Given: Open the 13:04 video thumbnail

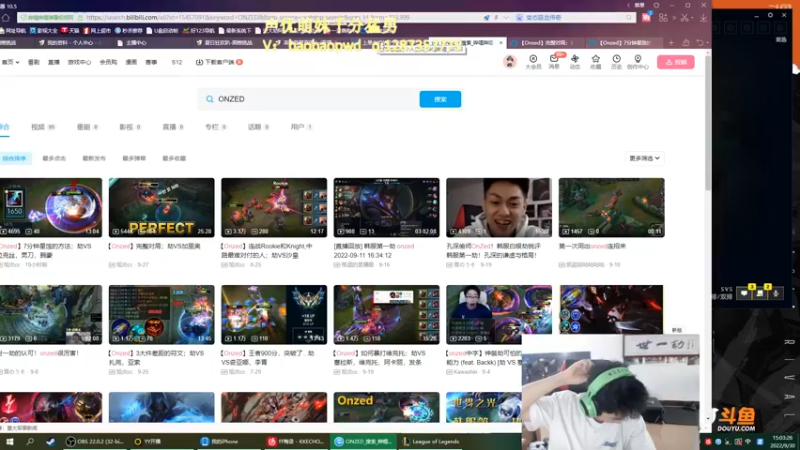Looking at the screenshot, I should click(51, 207).
